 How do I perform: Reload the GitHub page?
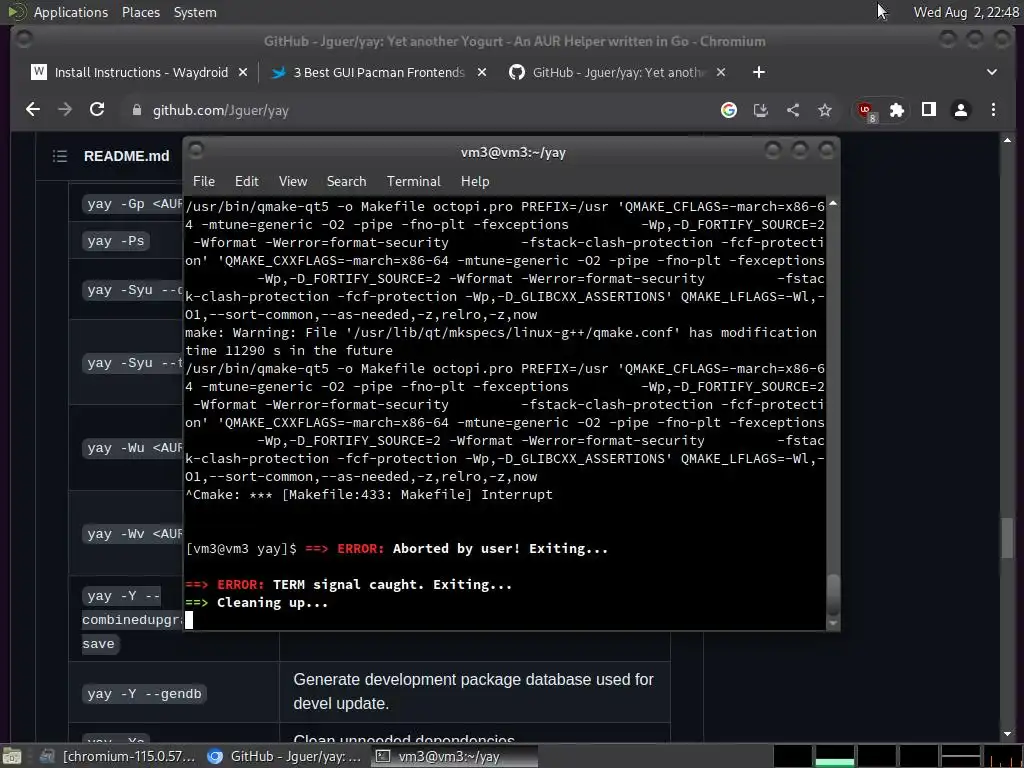pyautogui.click(x=97, y=110)
